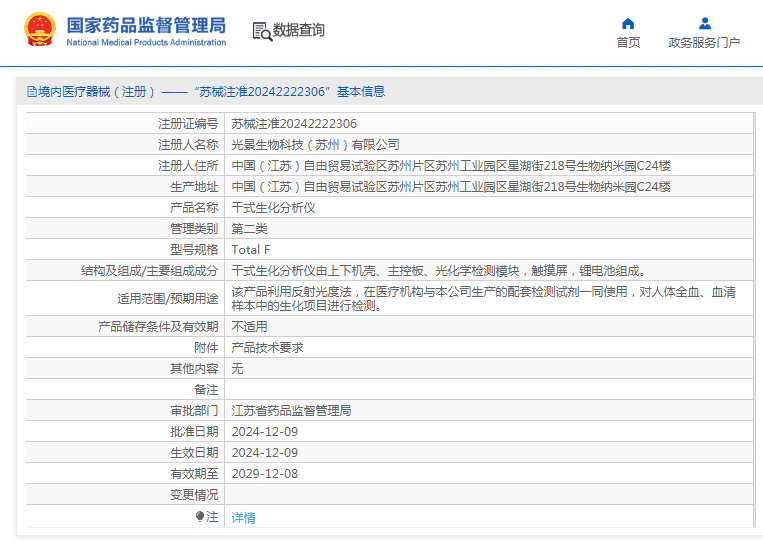
Task: Click 国家药品监督管理局 title text
Action: tap(146, 25)
